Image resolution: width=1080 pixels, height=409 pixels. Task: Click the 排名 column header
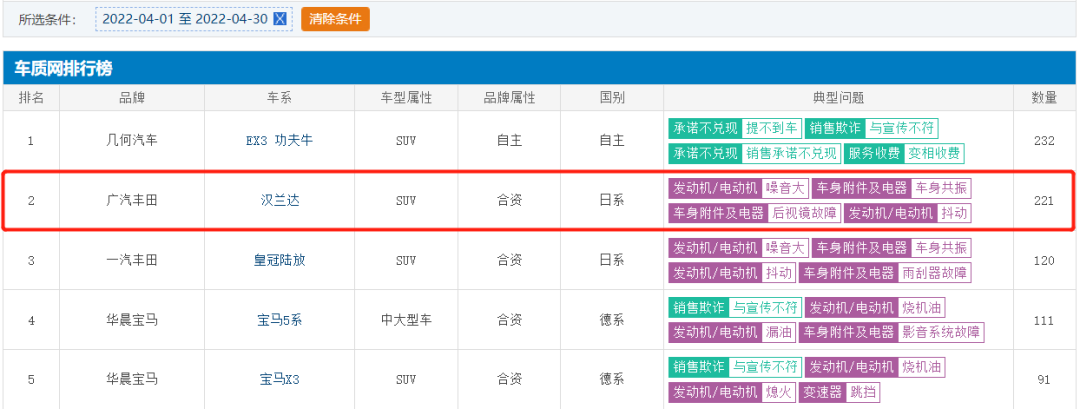coord(31,98)
